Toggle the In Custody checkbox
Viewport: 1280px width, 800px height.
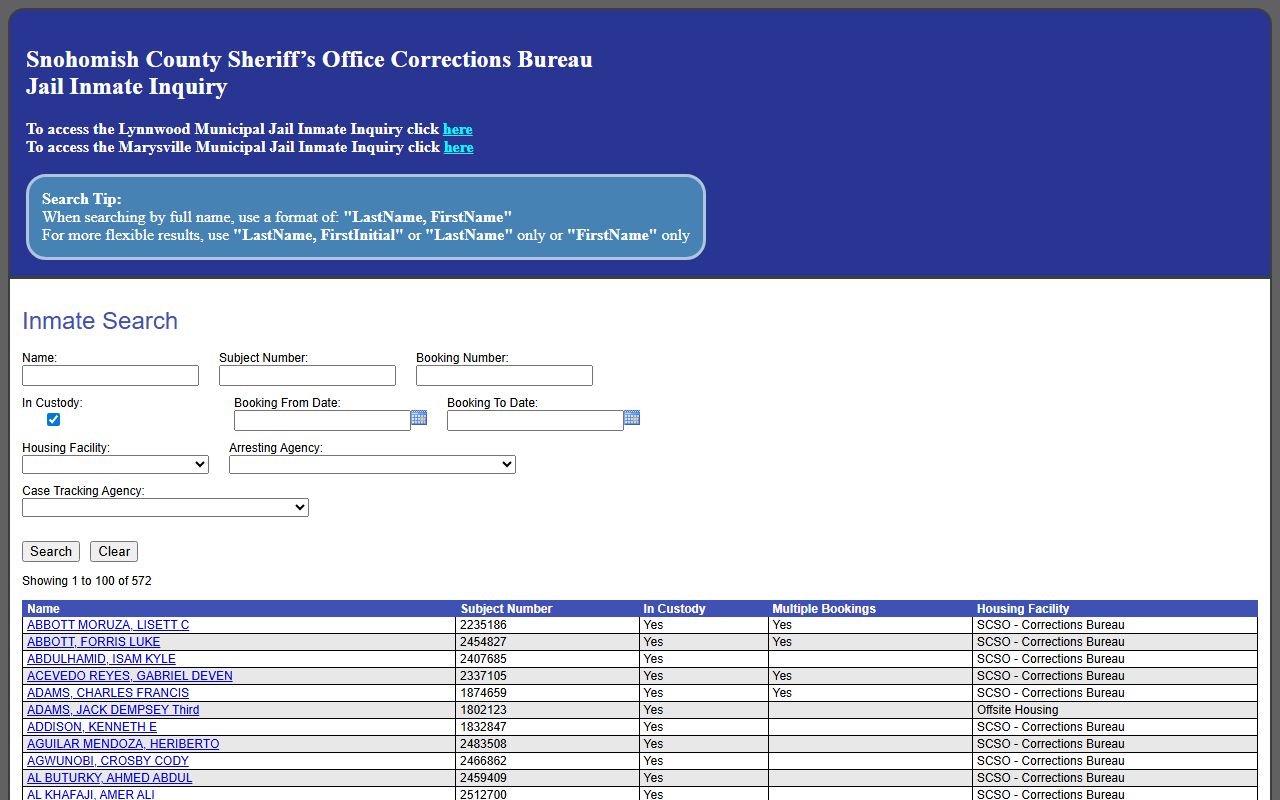click(54, 420)
